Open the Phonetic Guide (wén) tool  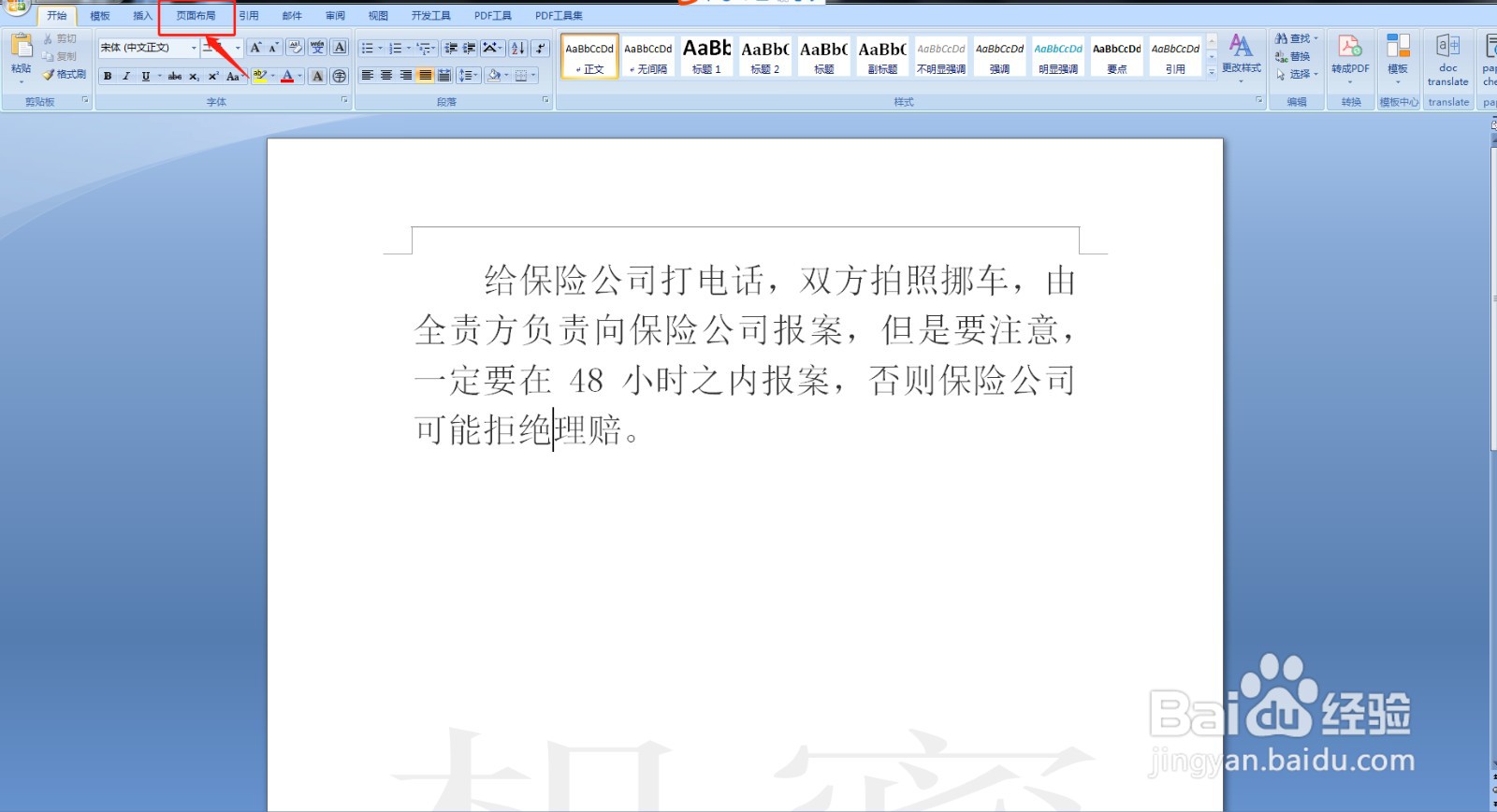tap(317, 48)
